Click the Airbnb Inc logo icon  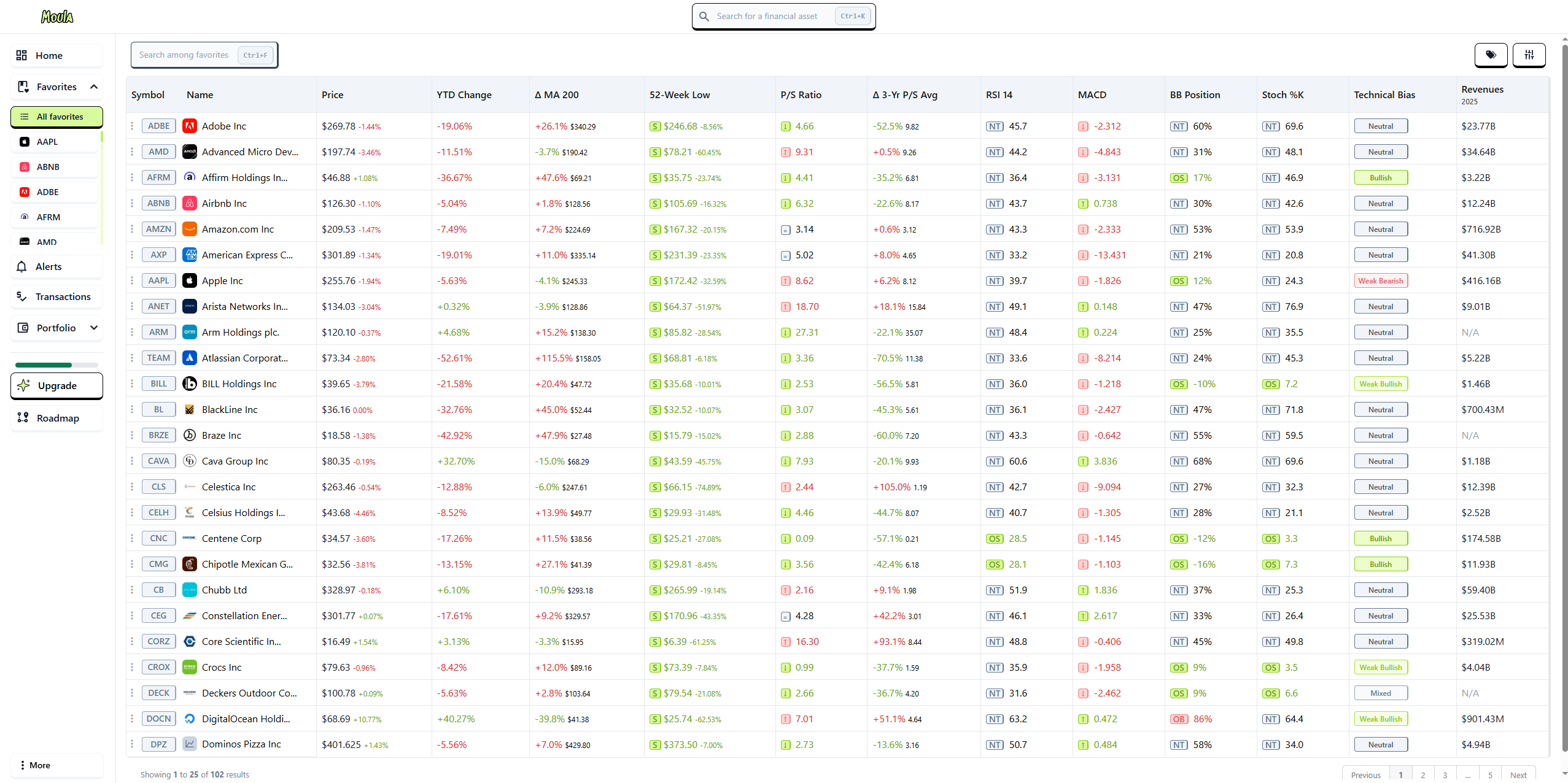point(190,203)
